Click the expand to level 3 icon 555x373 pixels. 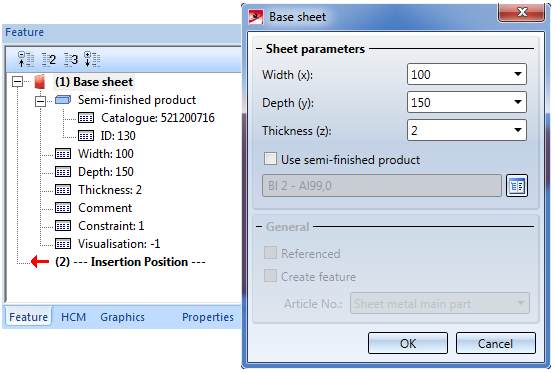click(71, 59)
